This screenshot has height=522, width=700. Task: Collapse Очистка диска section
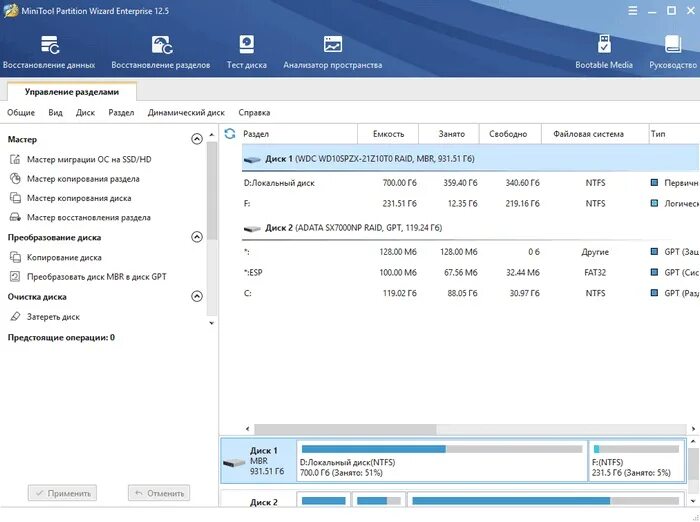(x=197, y=296)
